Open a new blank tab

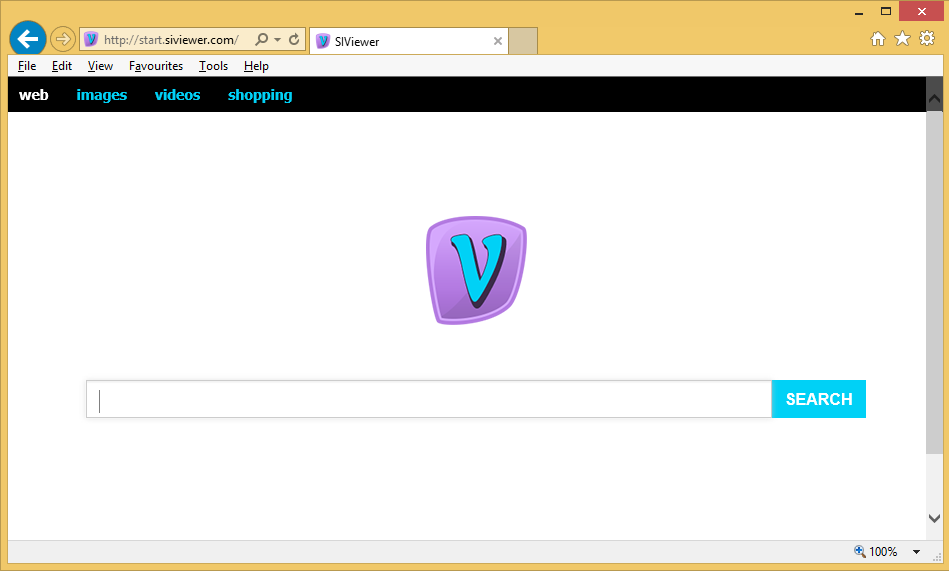pyautogui.click(x=523, y=41)
